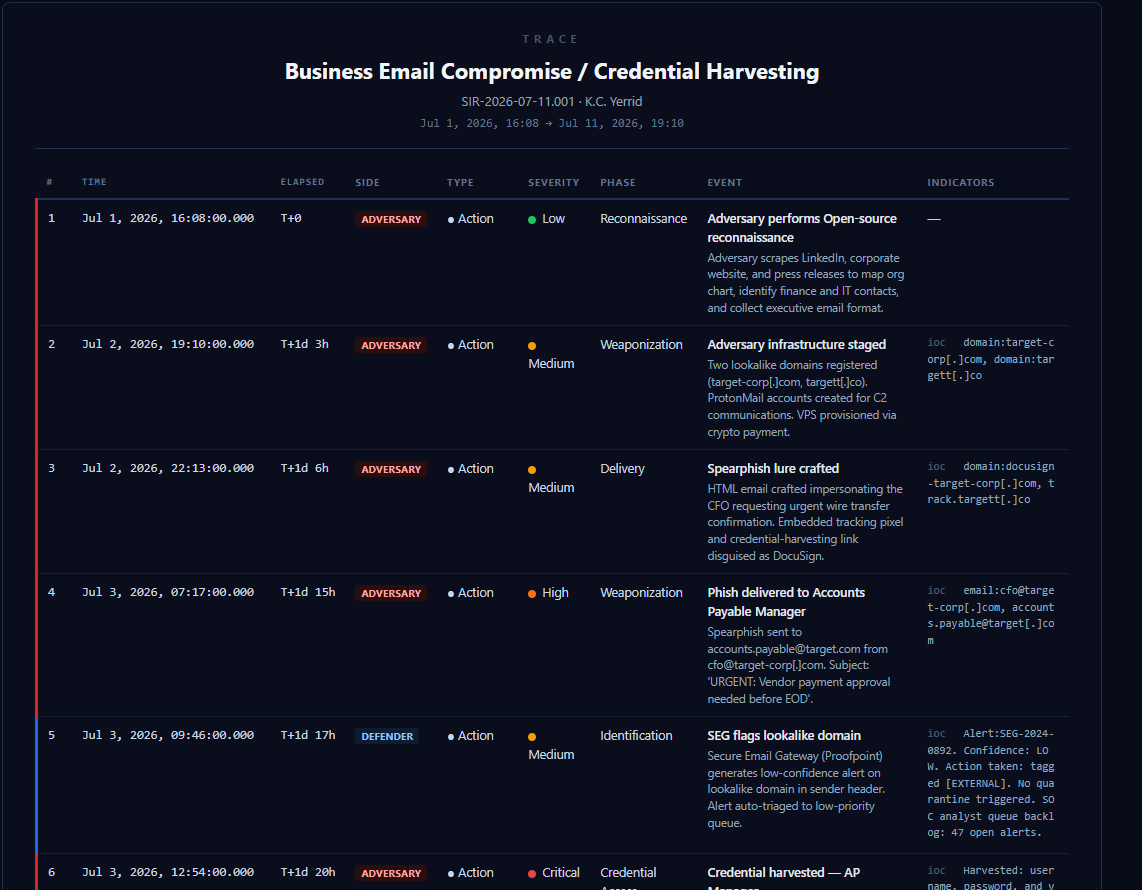Select the DEFENDER badge in row 5
The width and height of the screenshot is (1142, 890).
click(x=387, y=736)
